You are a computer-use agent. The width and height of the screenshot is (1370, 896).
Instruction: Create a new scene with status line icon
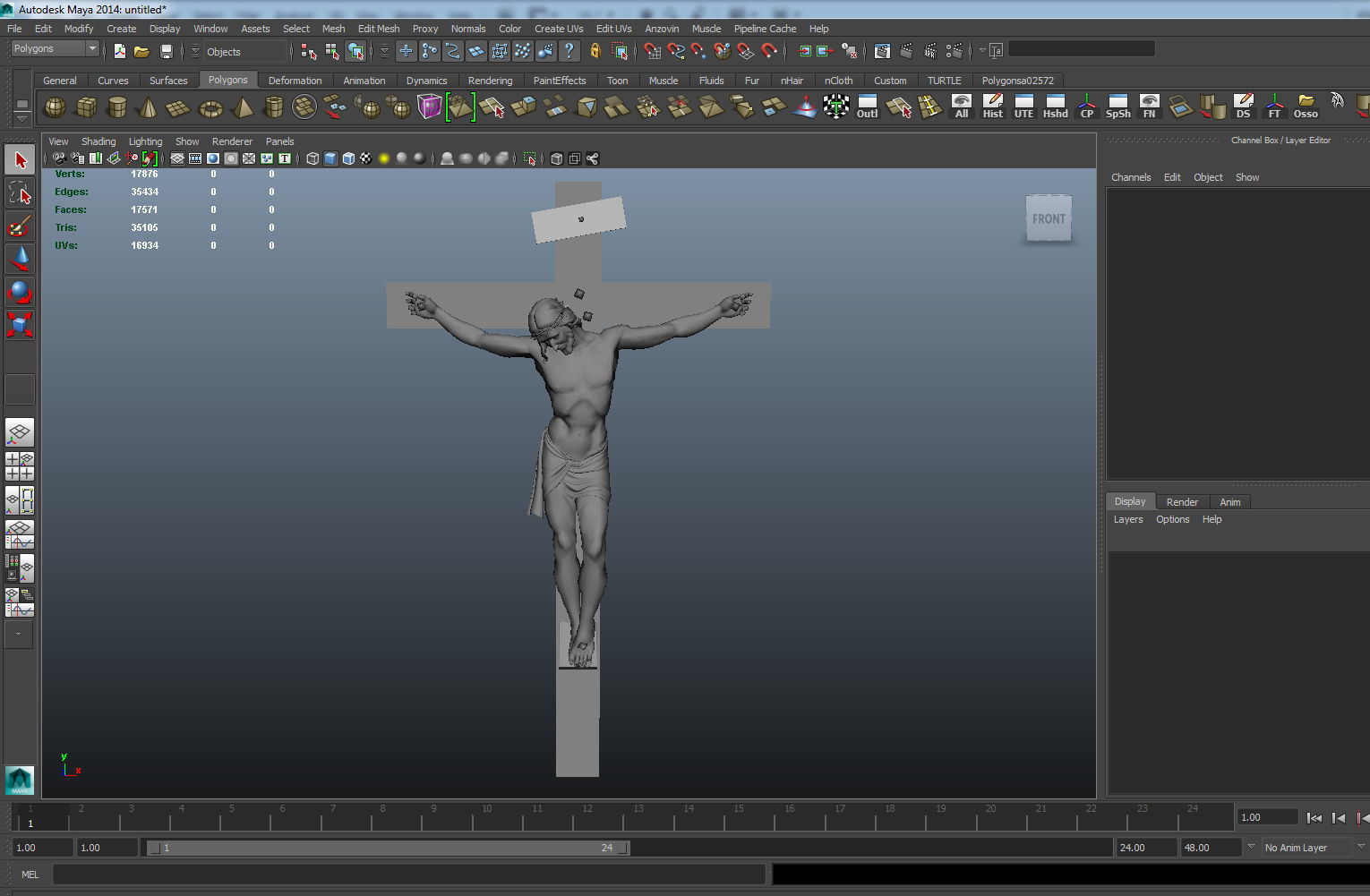pyautogui.click(x=119, y=51)
